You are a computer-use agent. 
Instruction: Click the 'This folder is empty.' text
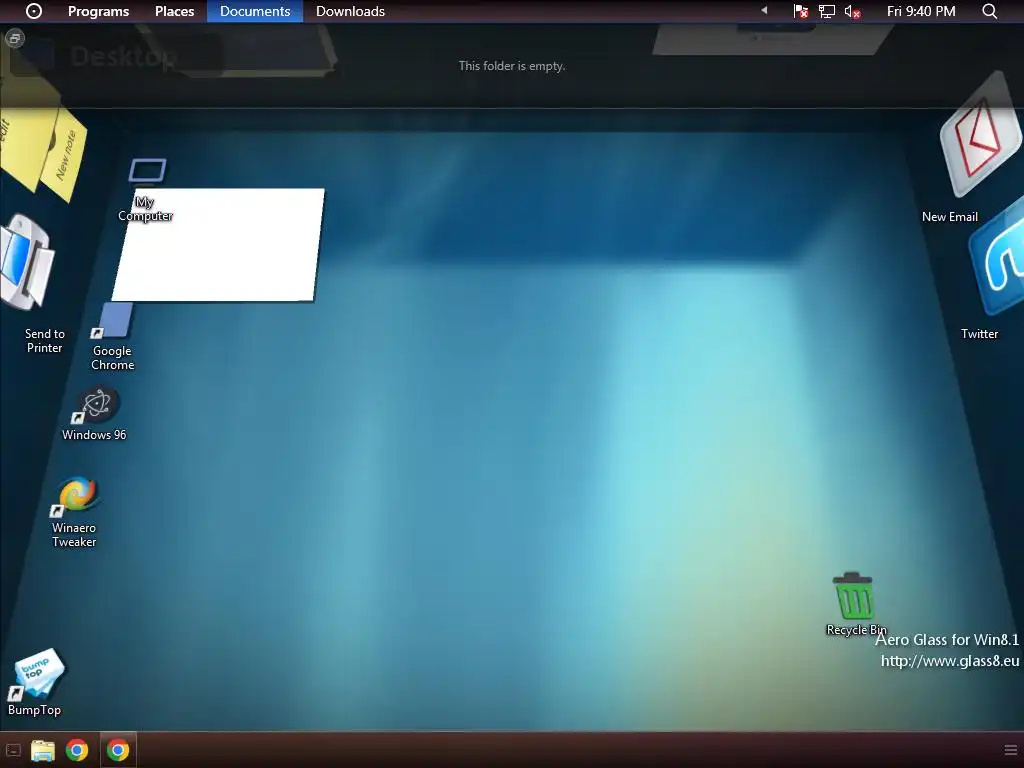point(512,66)
